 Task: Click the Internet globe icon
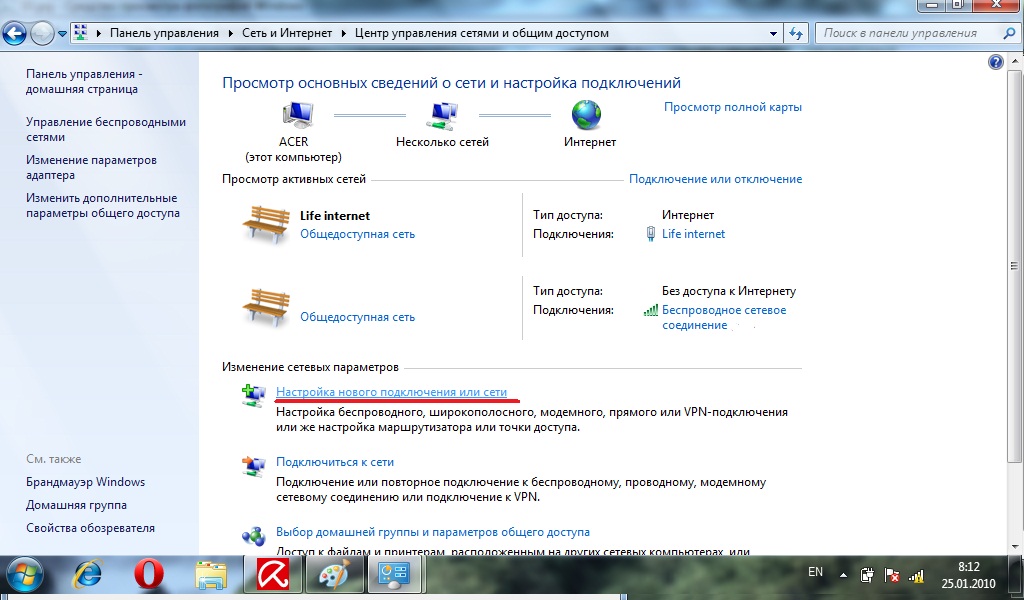pyautogui.click(x=586, y=115)
